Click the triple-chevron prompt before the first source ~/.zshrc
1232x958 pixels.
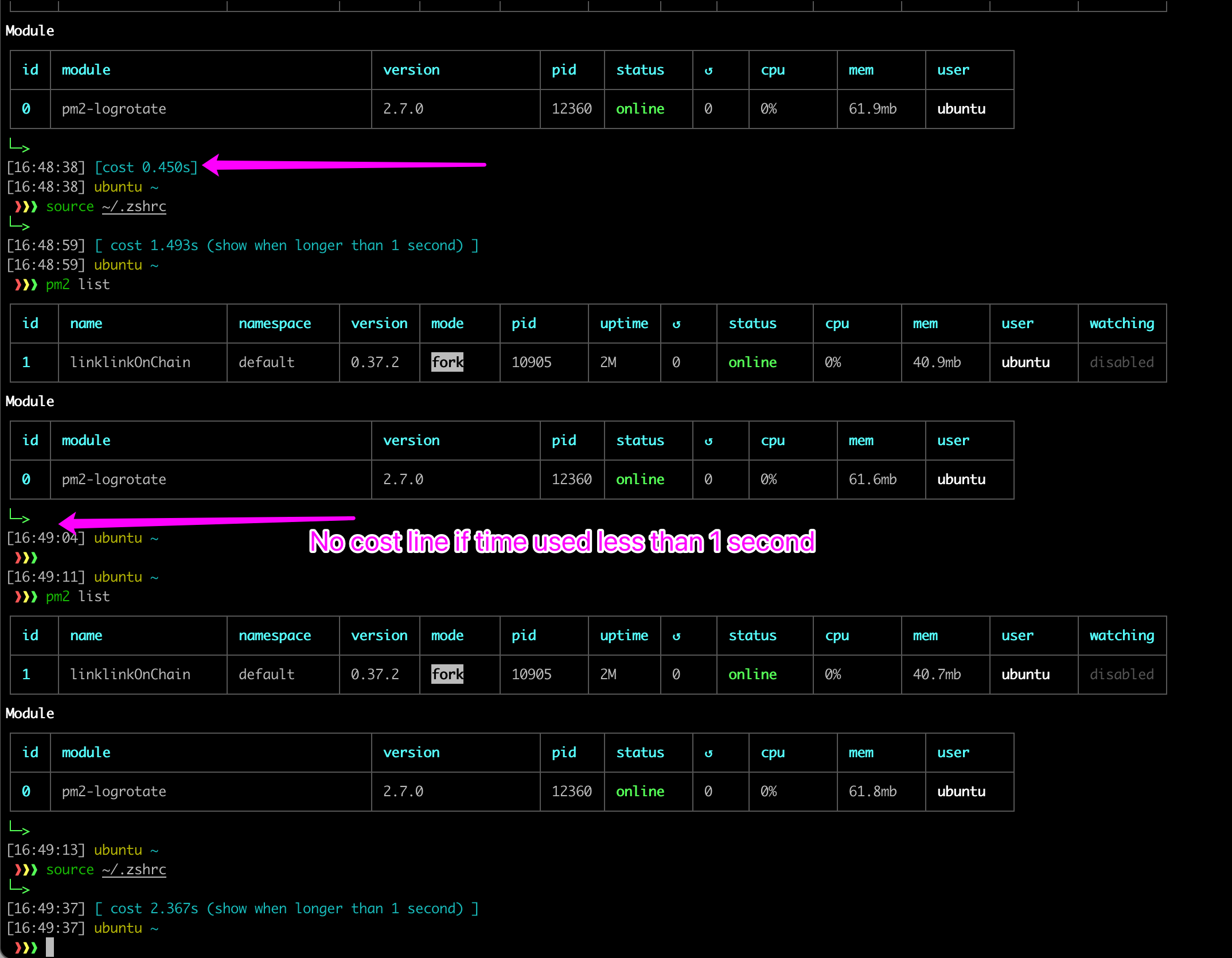pyautogui.click(x=26, y=207)
